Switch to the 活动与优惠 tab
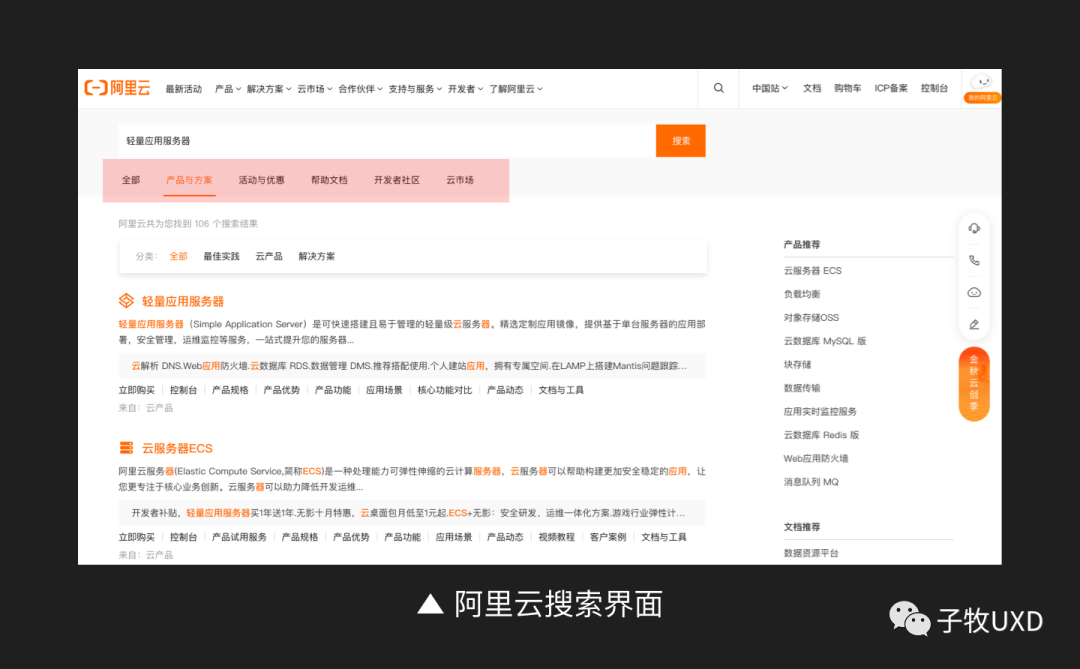Screen dimensions: 1080x669 [261, 180]
